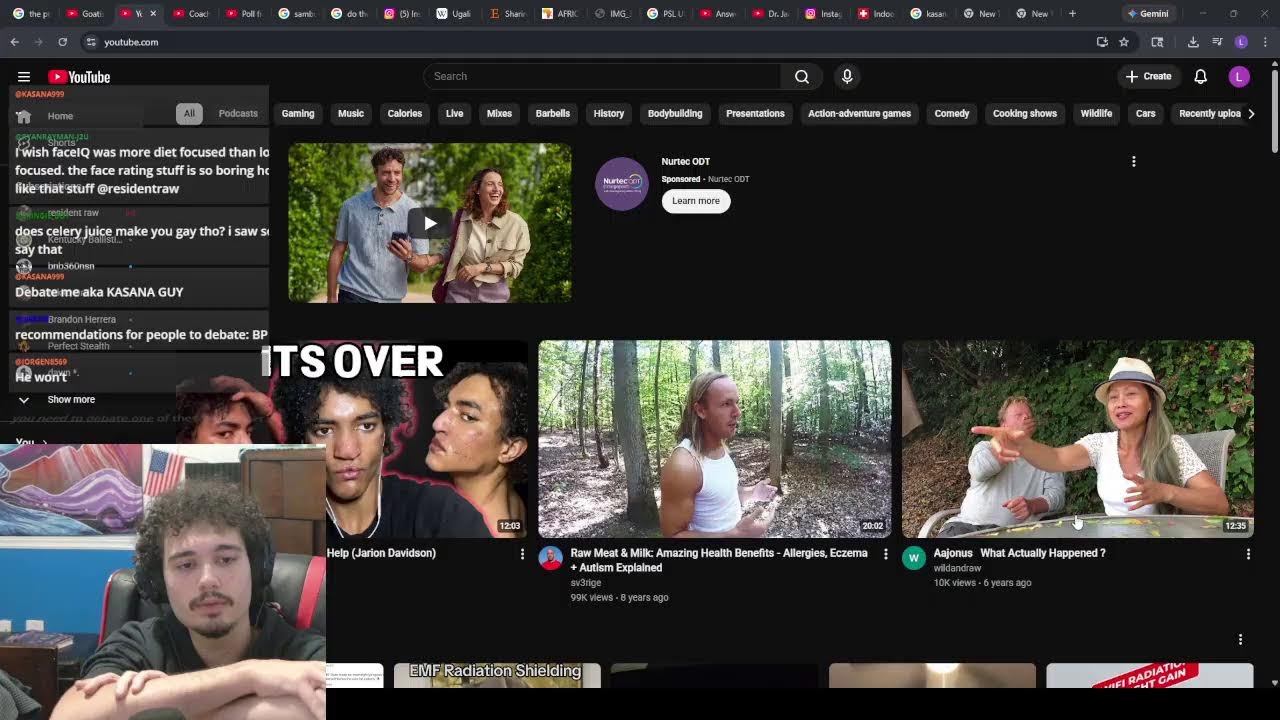Image resolution: width=1280 pixels, height=720 pixels.
Task: Open the Aajonus video thumbnail
Action: coord(1078,439)
